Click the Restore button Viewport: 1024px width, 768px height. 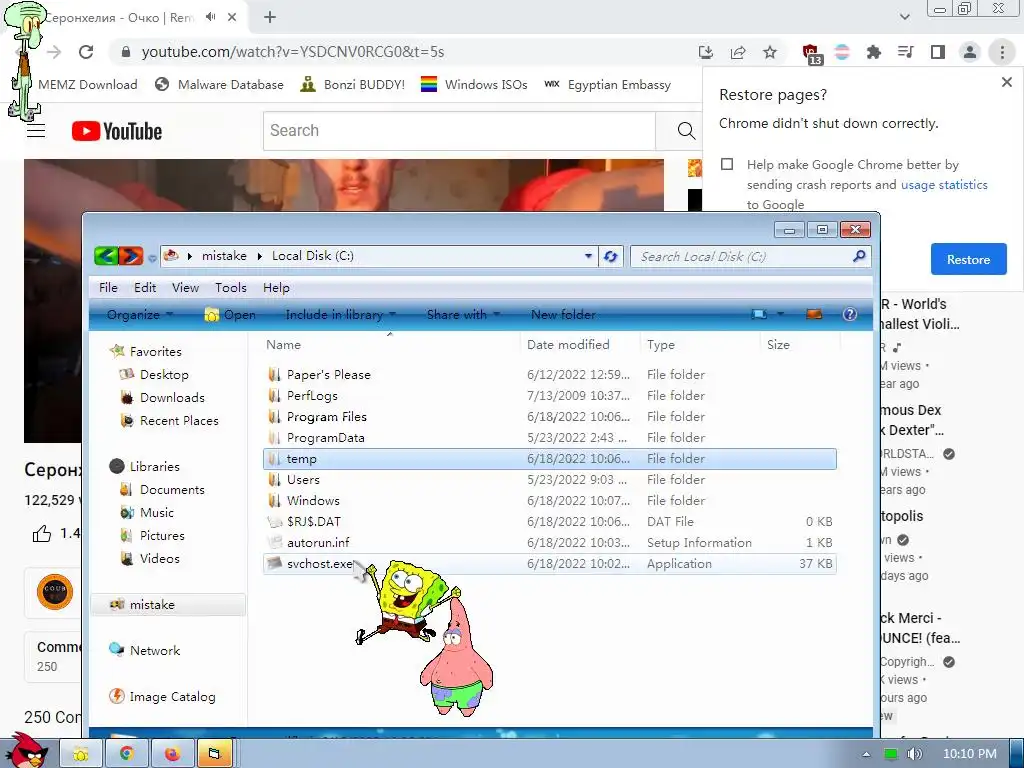(x=968, y=259)
